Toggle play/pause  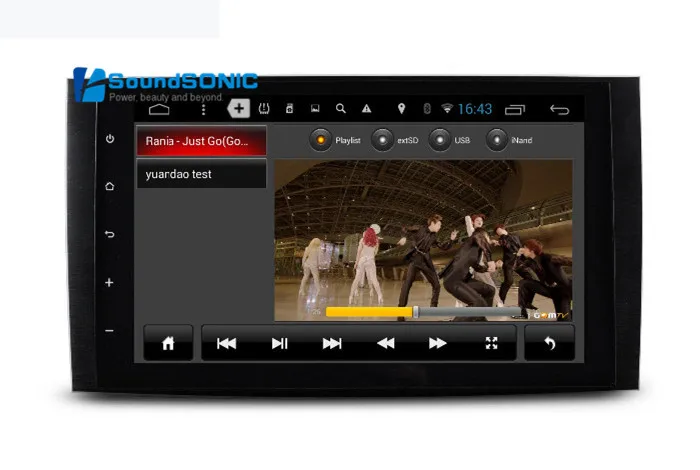click(x=279, y=343)
